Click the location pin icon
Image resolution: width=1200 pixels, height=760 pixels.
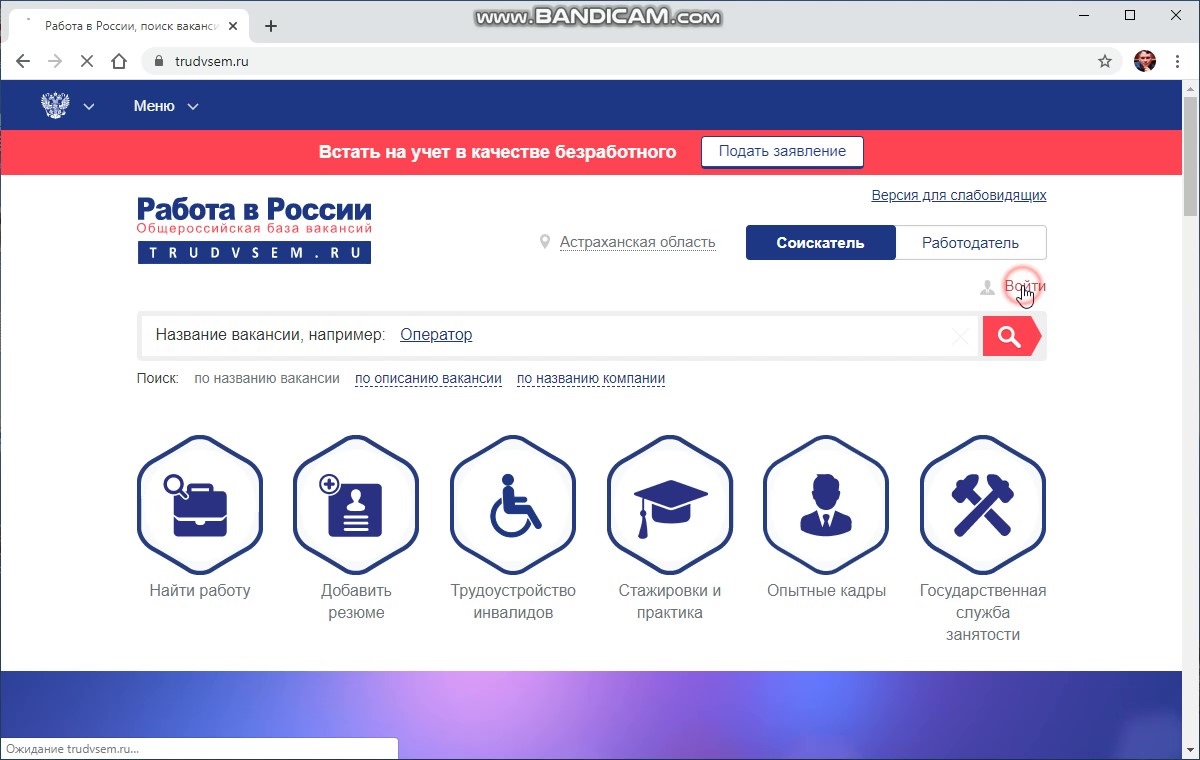[x=545, y=242]
